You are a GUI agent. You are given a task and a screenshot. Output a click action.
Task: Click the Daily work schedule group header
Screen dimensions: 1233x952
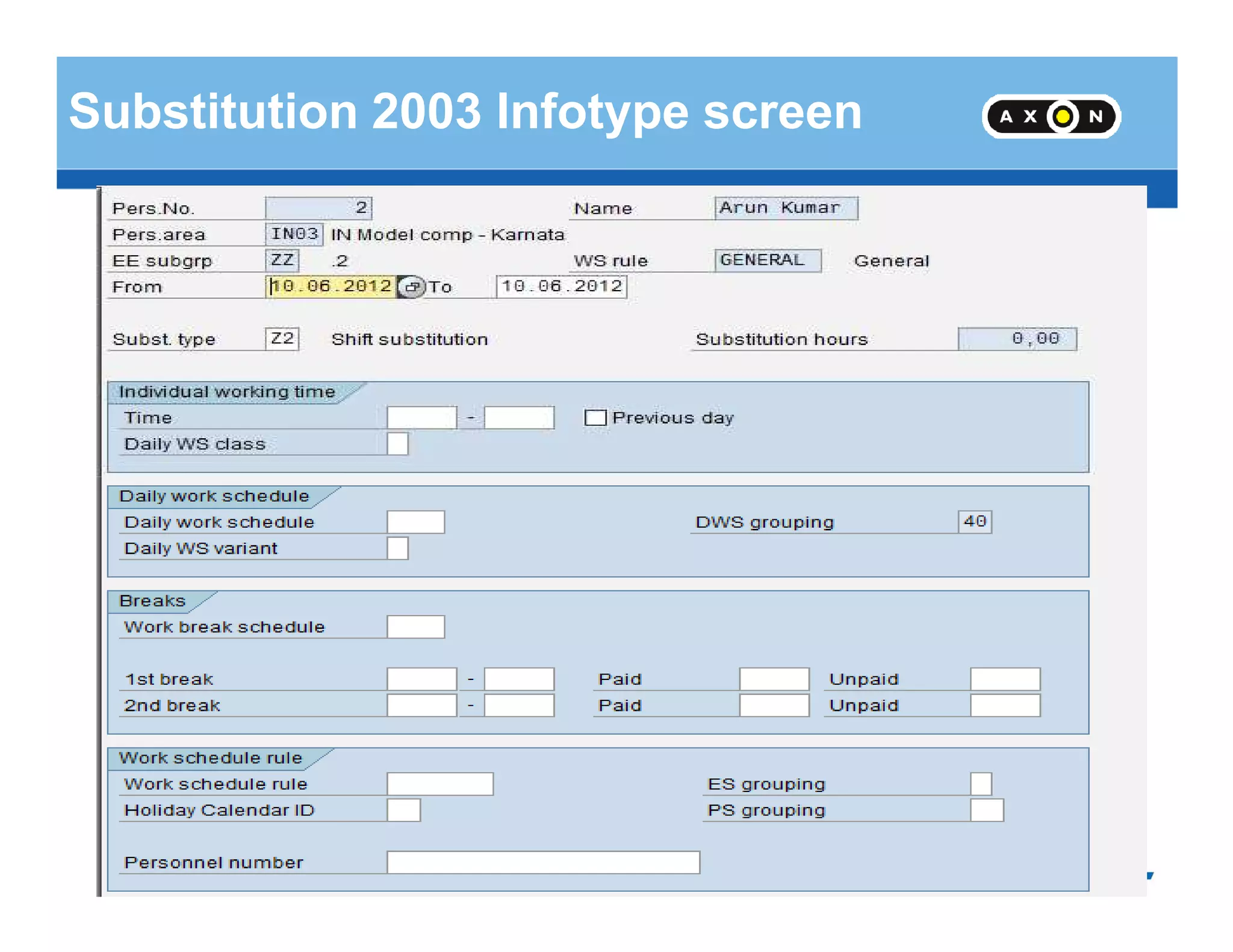[x=214, y=496]
